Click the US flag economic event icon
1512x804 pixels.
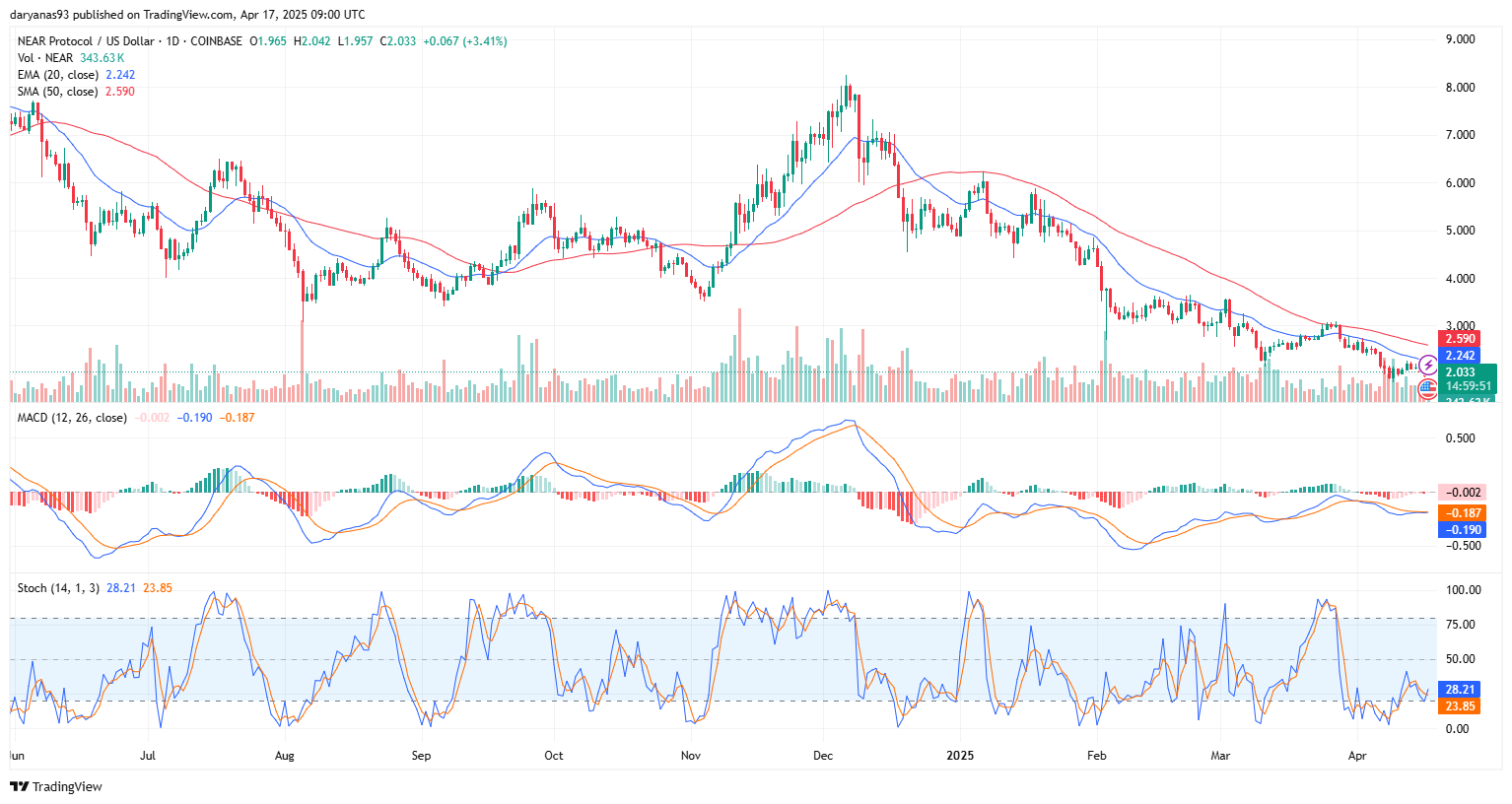(1427, 389)
